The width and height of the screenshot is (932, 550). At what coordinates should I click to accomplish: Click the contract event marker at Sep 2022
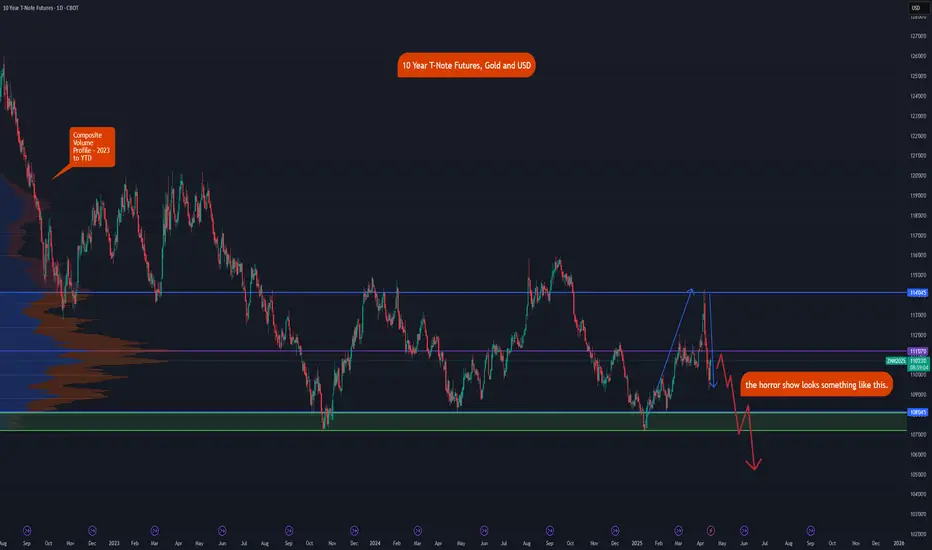coord(27,530)
